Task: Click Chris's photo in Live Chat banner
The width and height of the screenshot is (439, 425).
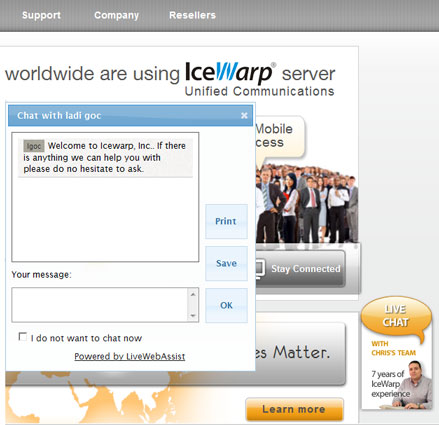Action: click(x=413, y=385)
